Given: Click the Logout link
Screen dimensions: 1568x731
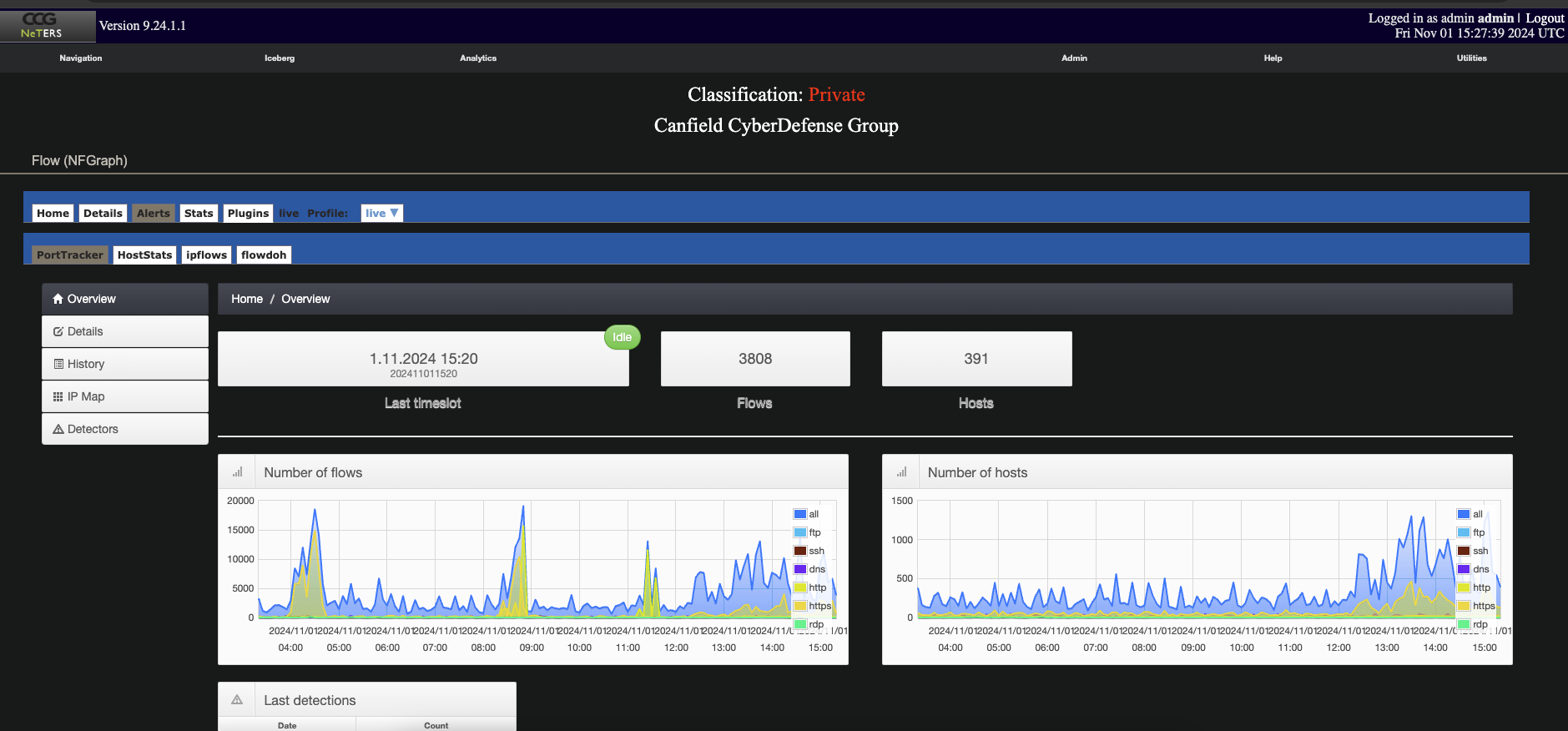Looking at the screenshot, I should [1545, 18].
